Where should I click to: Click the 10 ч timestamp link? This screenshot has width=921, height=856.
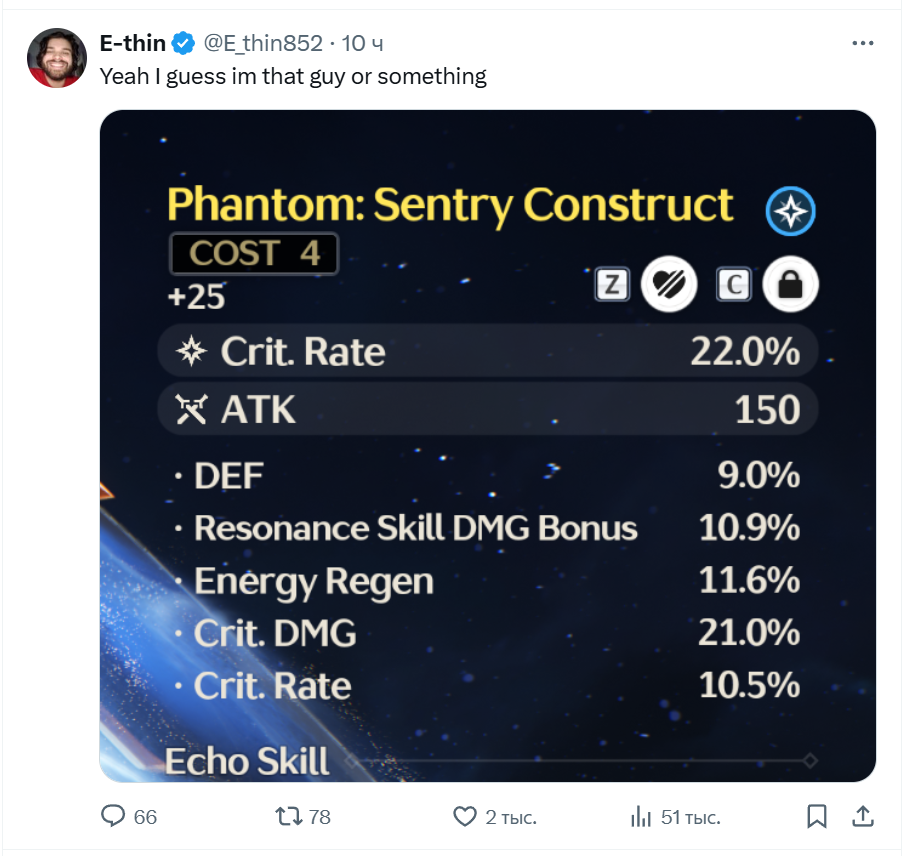pyautogui.click(x=362, y=43)
